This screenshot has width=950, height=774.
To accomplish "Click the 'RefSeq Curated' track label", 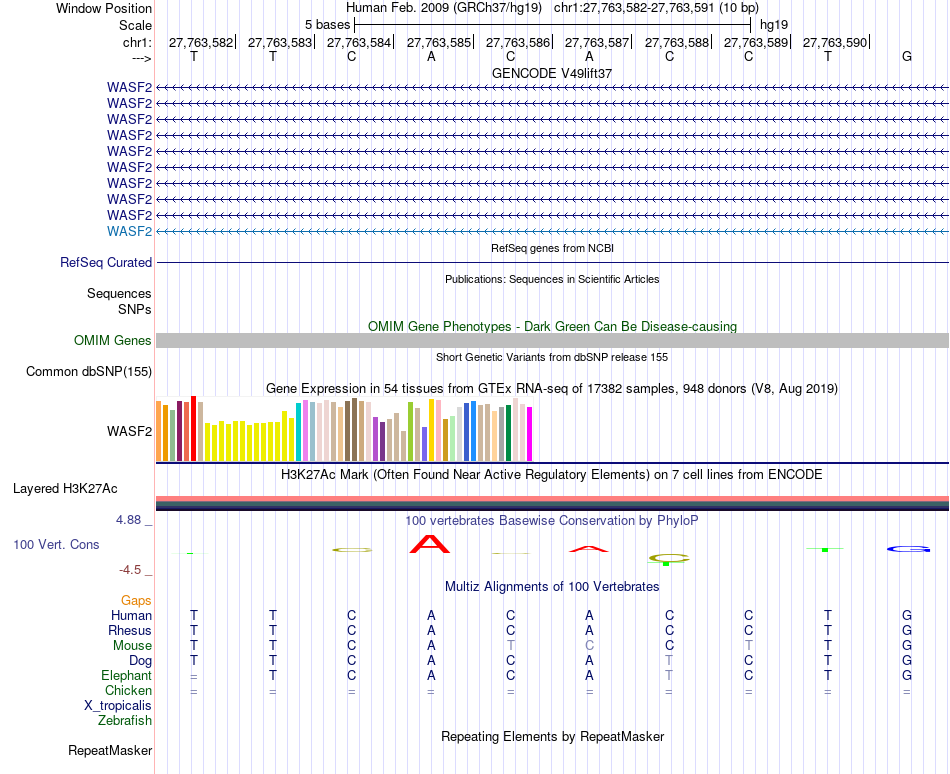I will [x=106, y=262].
